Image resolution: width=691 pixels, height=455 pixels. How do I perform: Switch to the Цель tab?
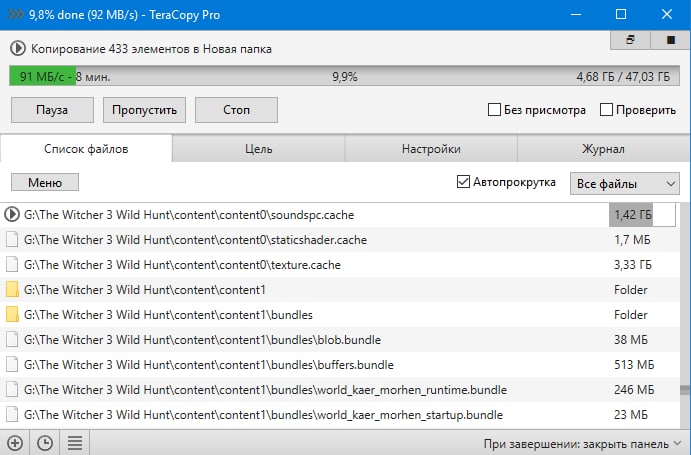click(x=259, y=149)
